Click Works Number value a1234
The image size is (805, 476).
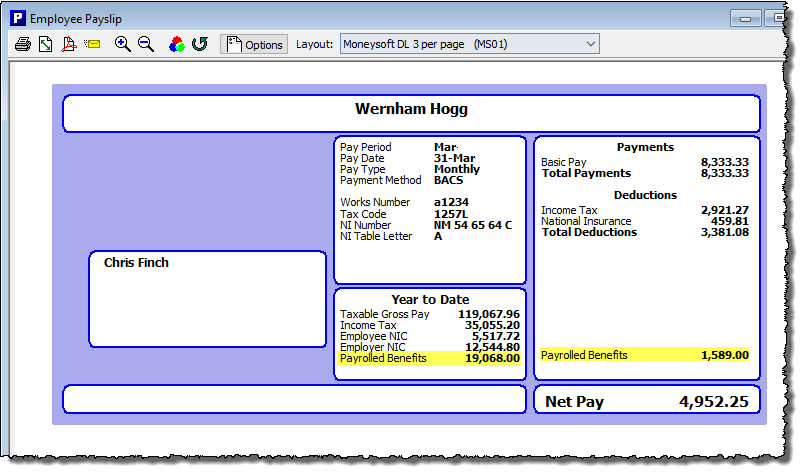coord(451,202)
